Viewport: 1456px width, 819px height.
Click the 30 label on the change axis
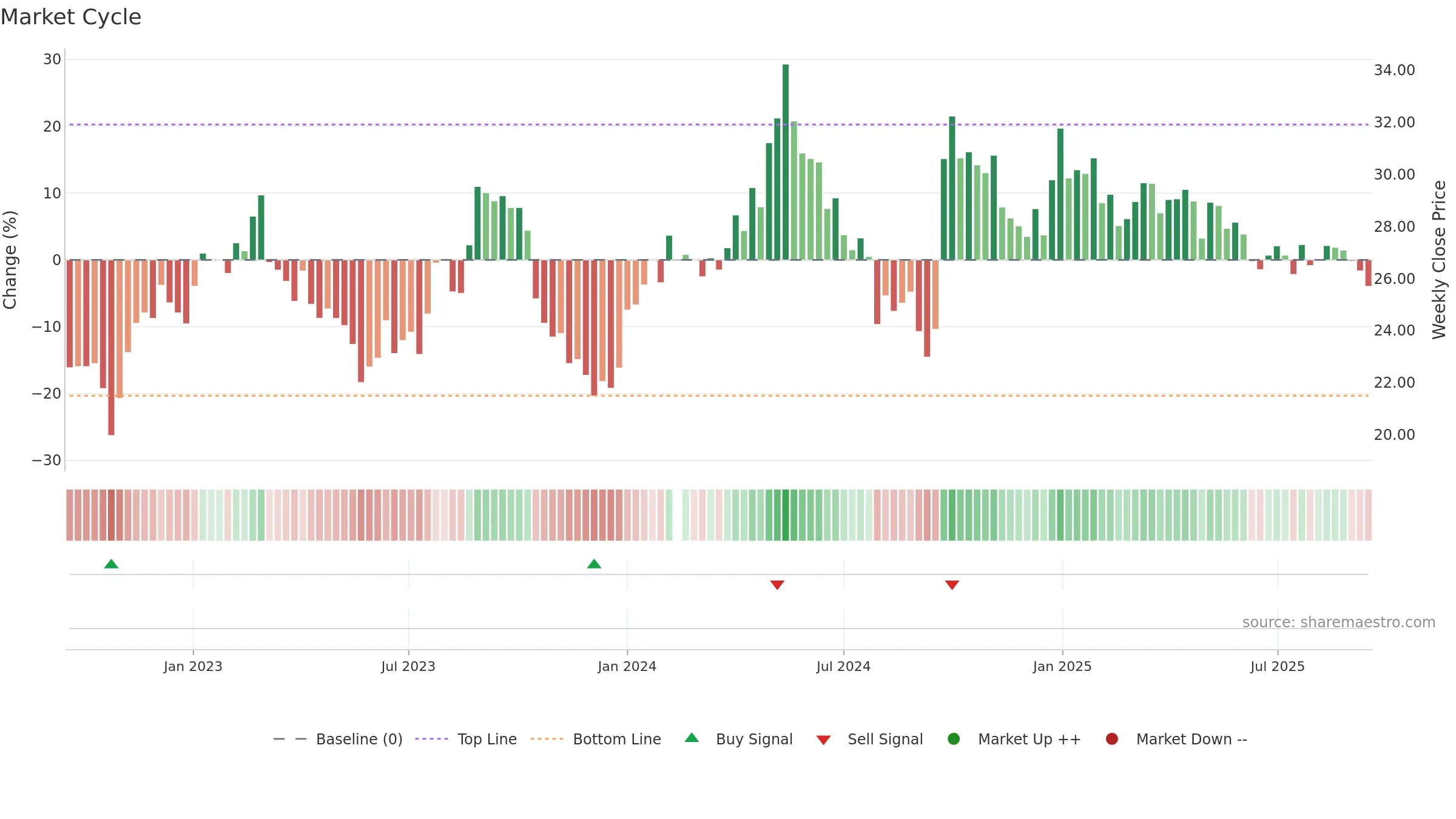pos(52,59)
